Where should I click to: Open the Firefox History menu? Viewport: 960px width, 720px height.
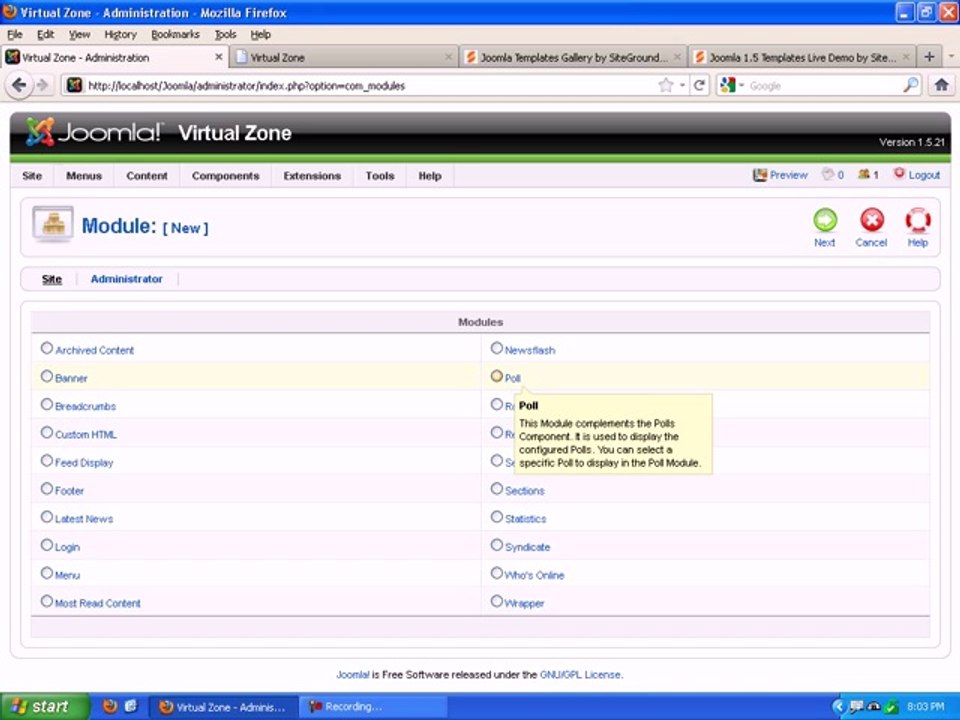120,34
